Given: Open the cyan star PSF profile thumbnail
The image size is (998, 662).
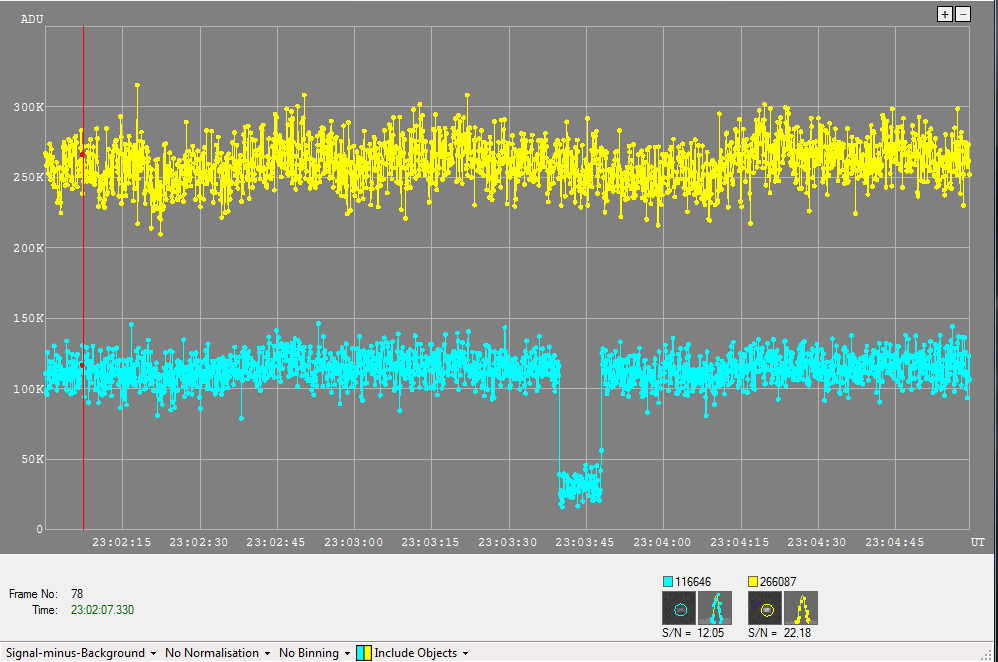Looking at the screenshot, I should [714, 608].
